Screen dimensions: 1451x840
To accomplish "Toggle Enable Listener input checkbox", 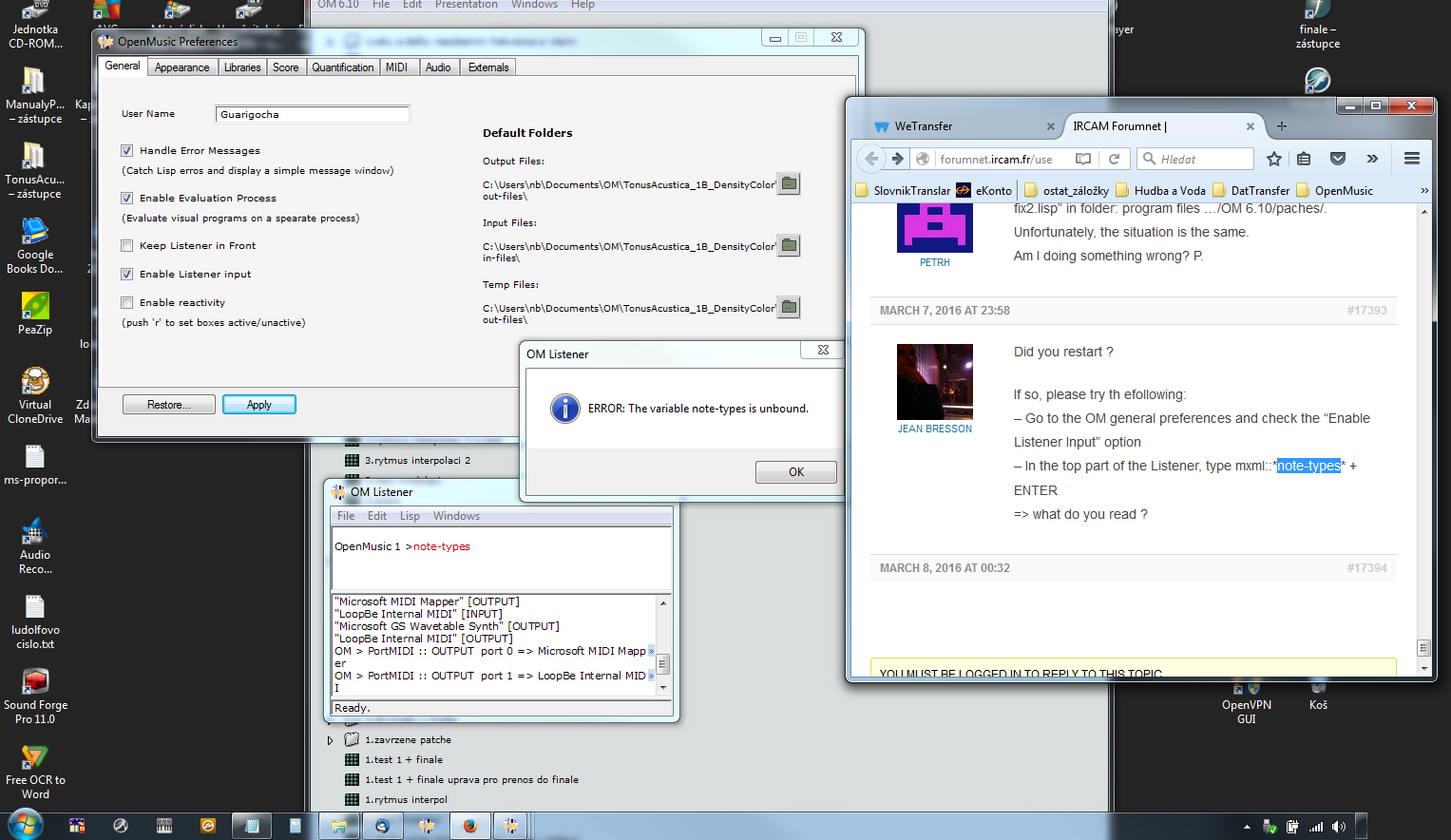I will pos(126,274).
